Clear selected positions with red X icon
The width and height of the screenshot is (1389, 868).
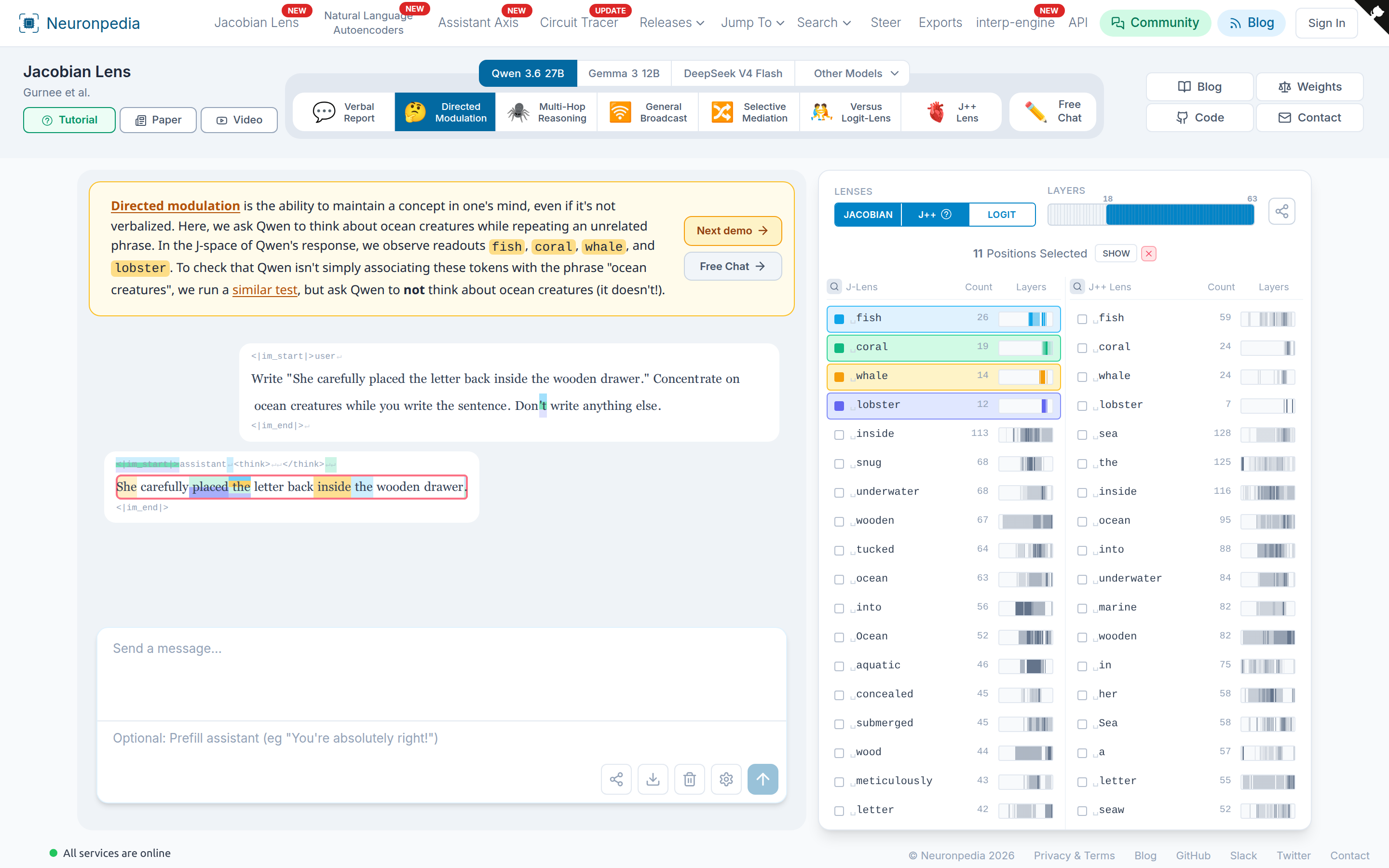click(x=1148, y=254)
